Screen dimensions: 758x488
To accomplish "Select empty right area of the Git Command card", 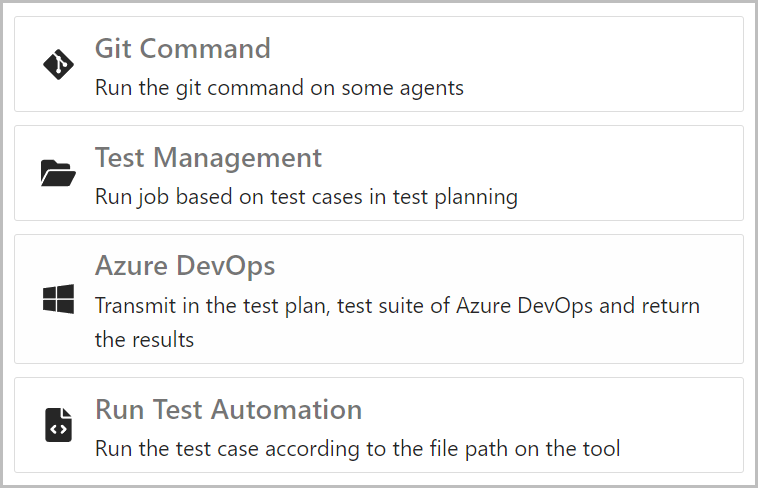I will click(x=604, y=64).
